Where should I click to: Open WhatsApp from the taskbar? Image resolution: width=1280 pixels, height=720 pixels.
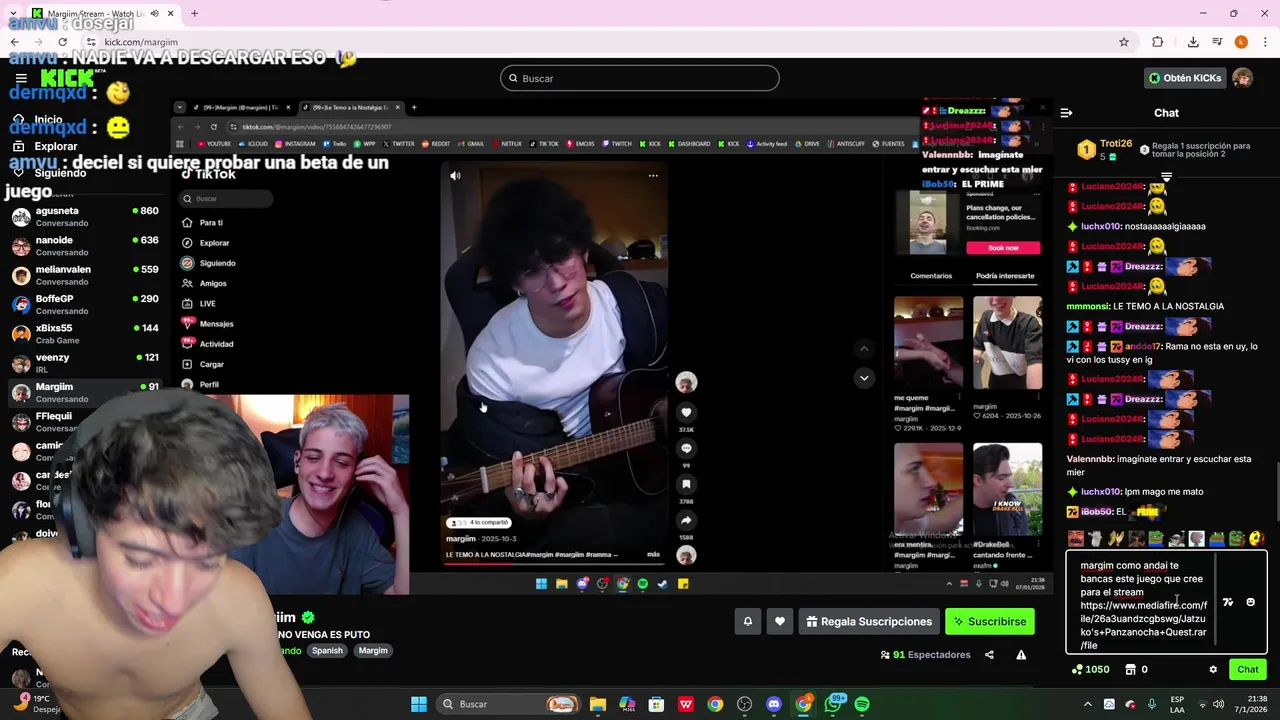click(833, 704)
